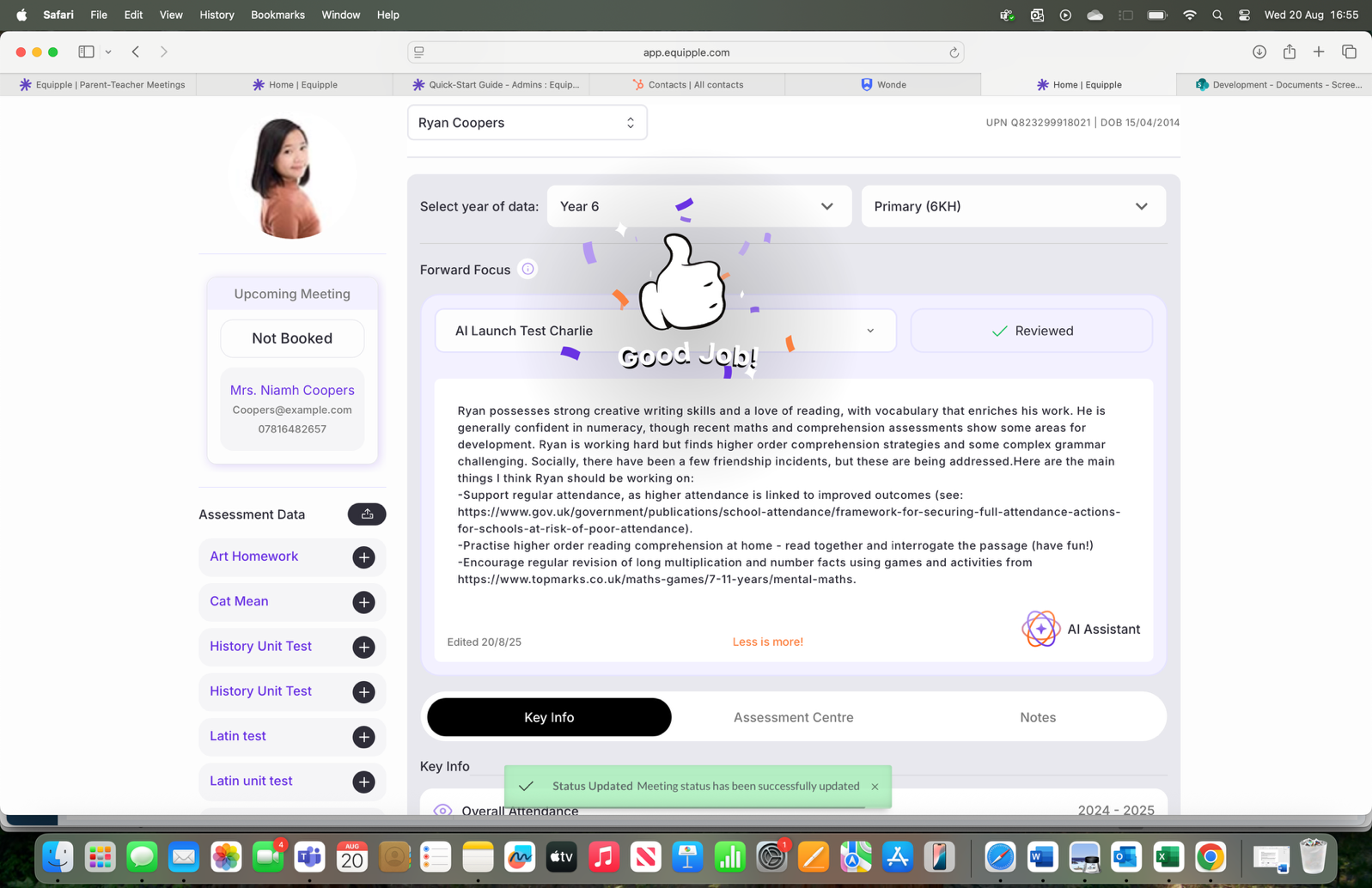The image size is (1372, 888).
Task: Open Mrs. Niamh Coopers contact link
Action: (292, 390)
